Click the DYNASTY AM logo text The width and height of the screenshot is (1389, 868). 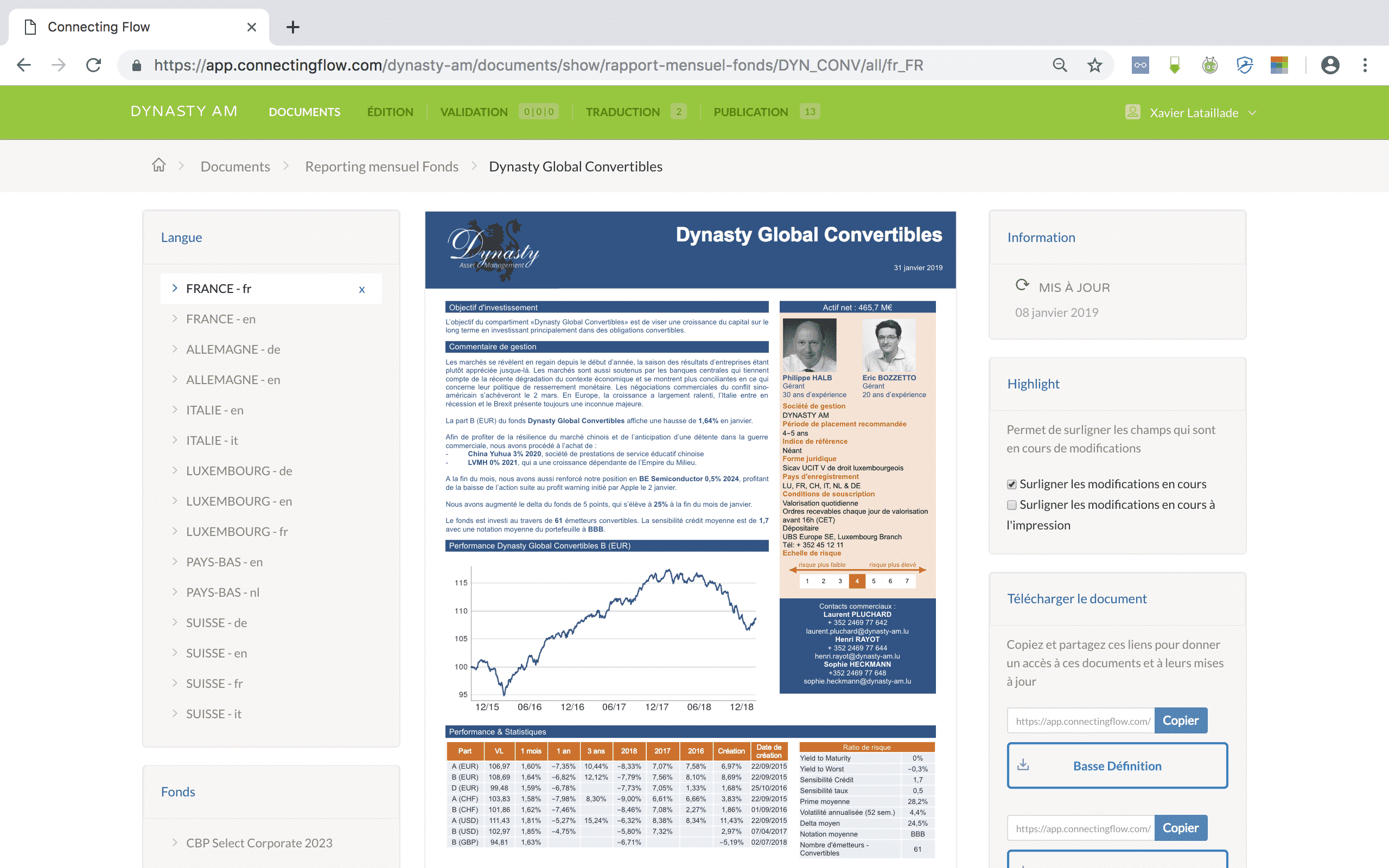tap(184, 111)
